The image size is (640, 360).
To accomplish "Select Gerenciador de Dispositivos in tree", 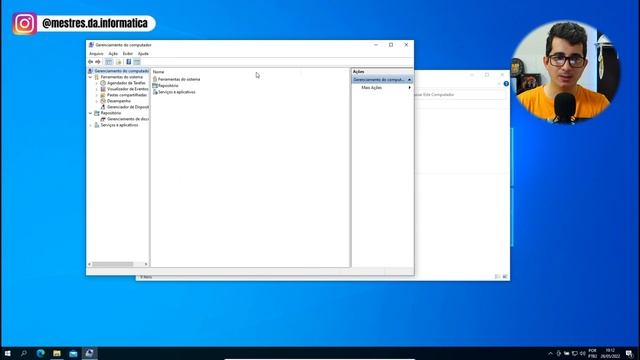I will (128, 107).
